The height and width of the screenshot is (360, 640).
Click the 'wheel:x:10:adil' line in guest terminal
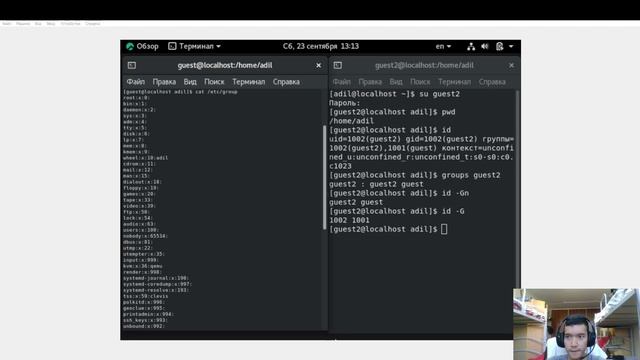point(145,158)
